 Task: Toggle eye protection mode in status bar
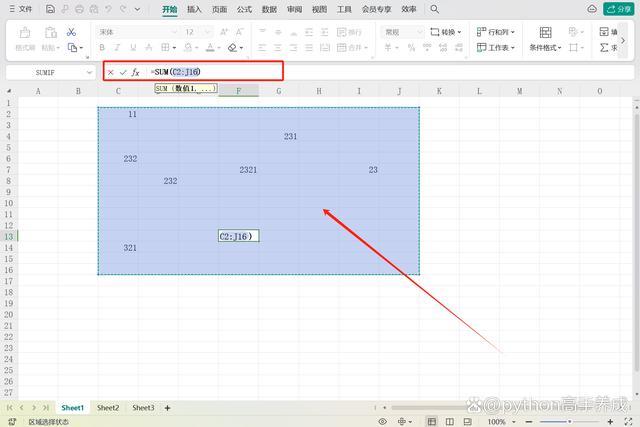383,422
